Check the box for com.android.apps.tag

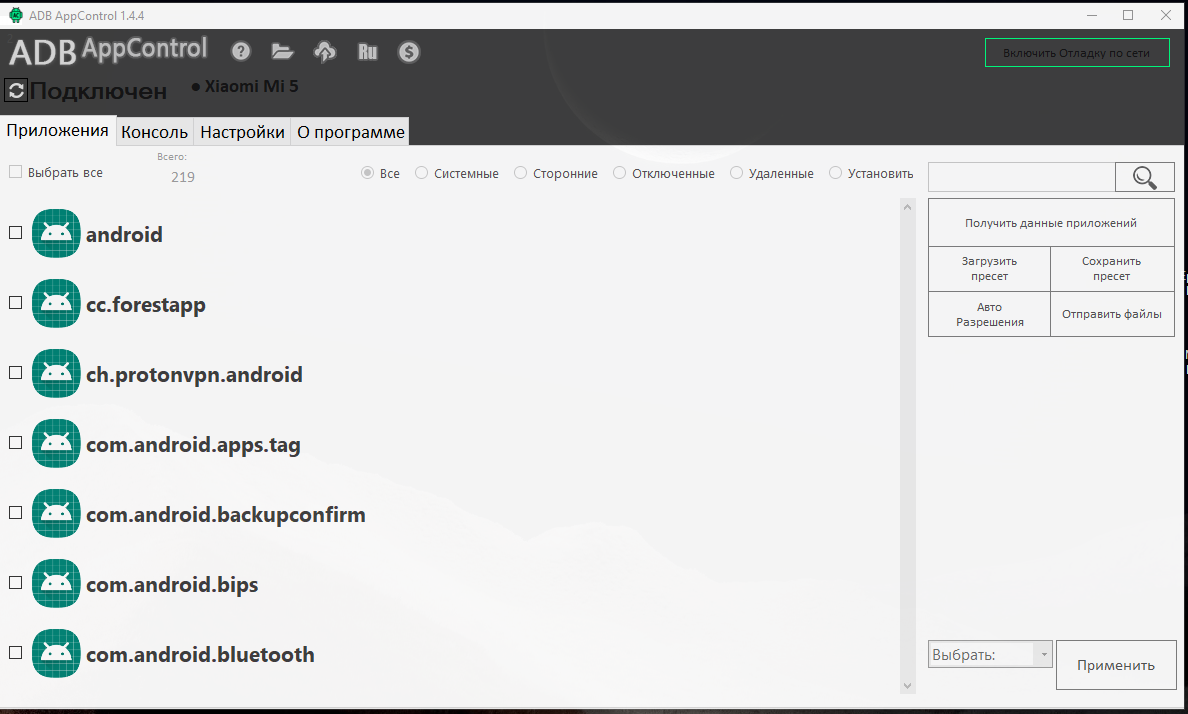(15, 443)
